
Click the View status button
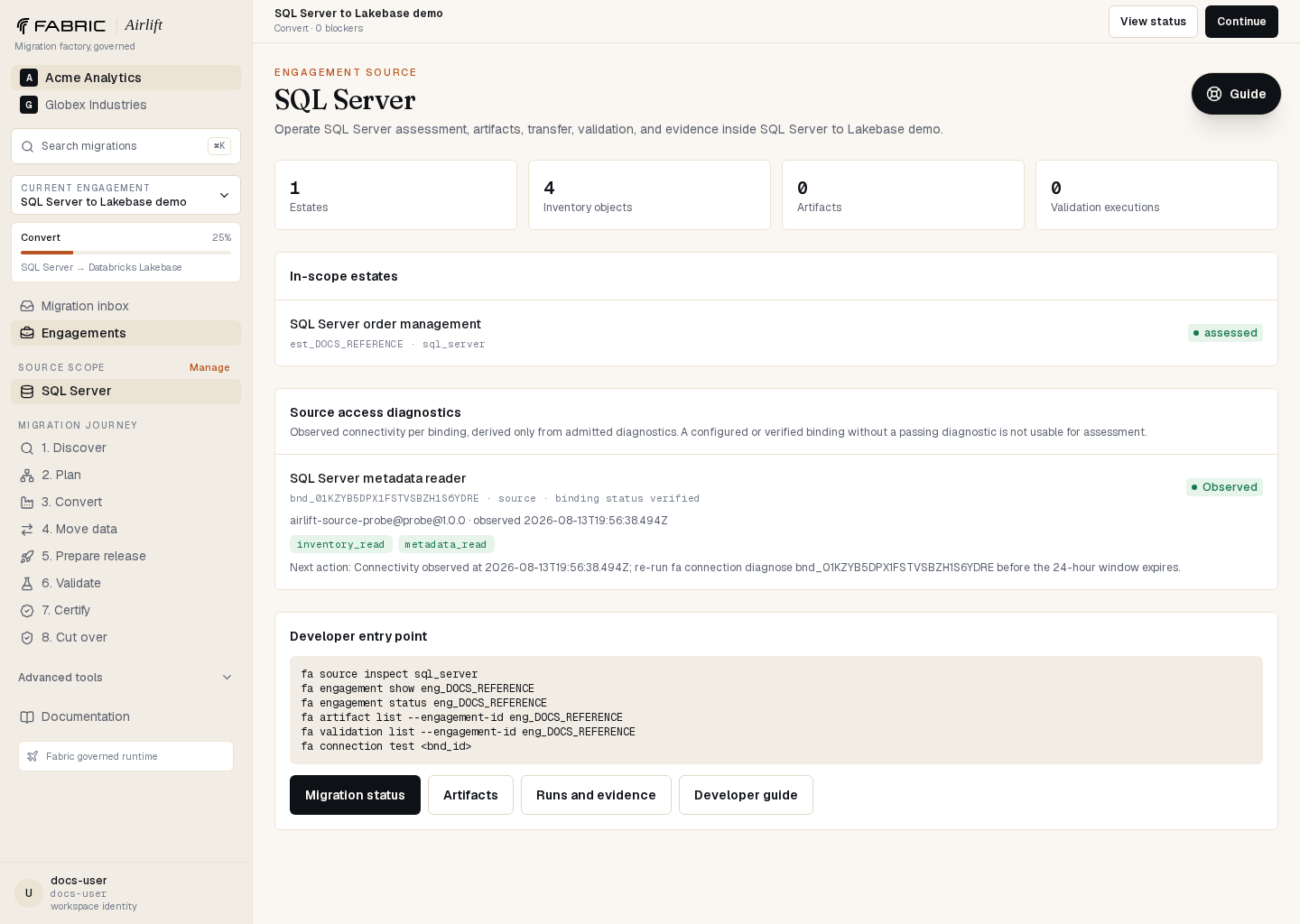coord(1153,22)
